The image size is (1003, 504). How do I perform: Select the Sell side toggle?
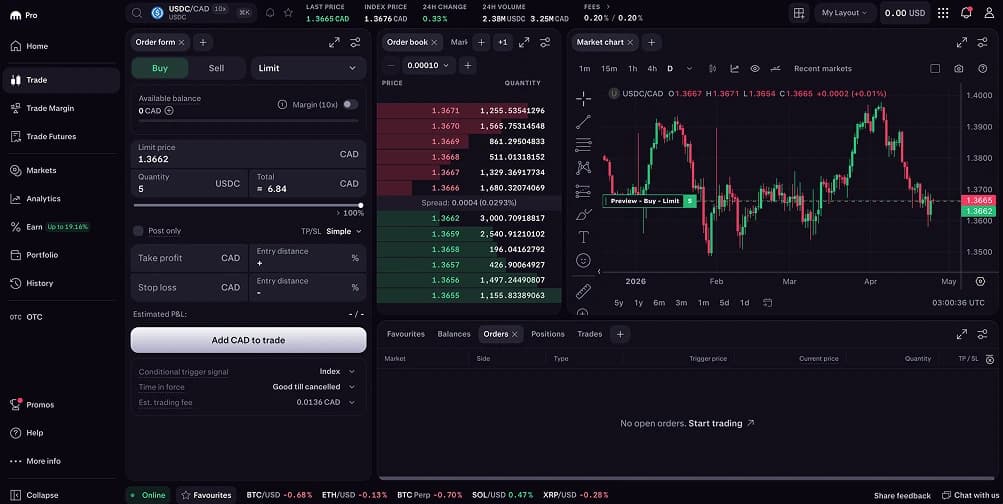216,68
